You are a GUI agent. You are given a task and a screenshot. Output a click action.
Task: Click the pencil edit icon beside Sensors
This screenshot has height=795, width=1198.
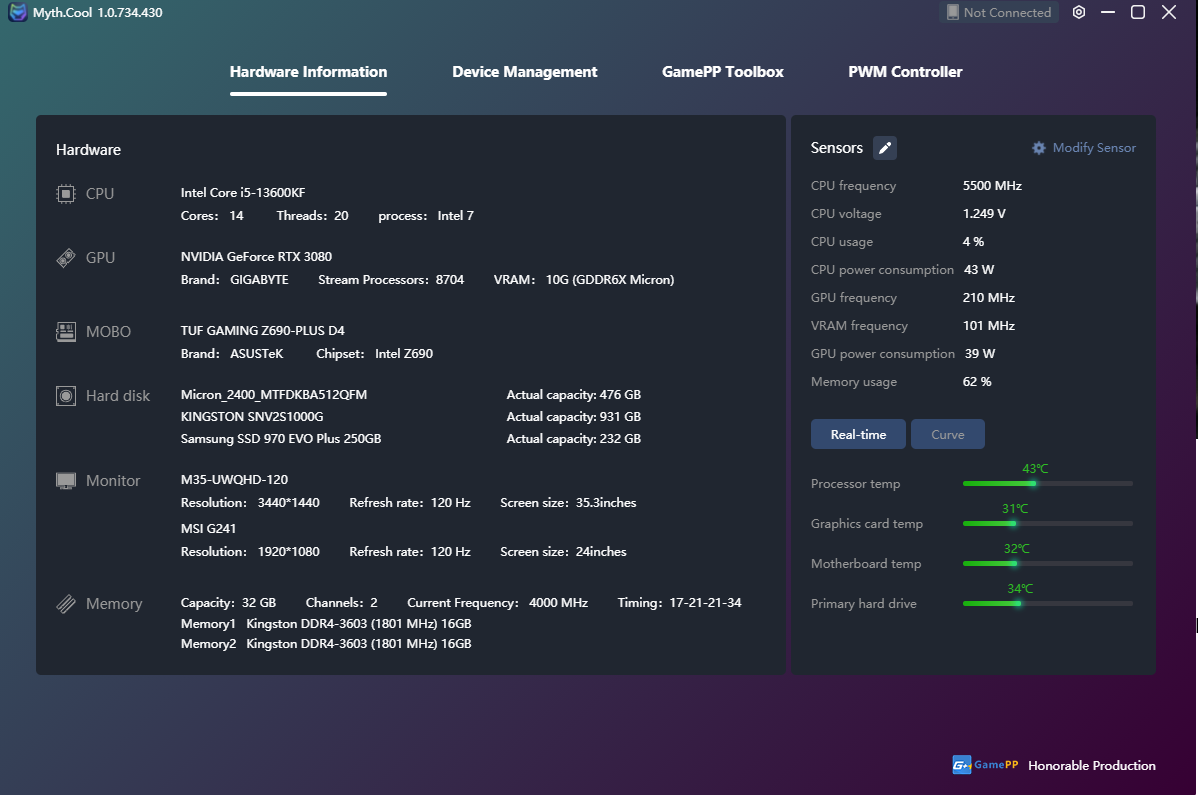pos(885,148)
